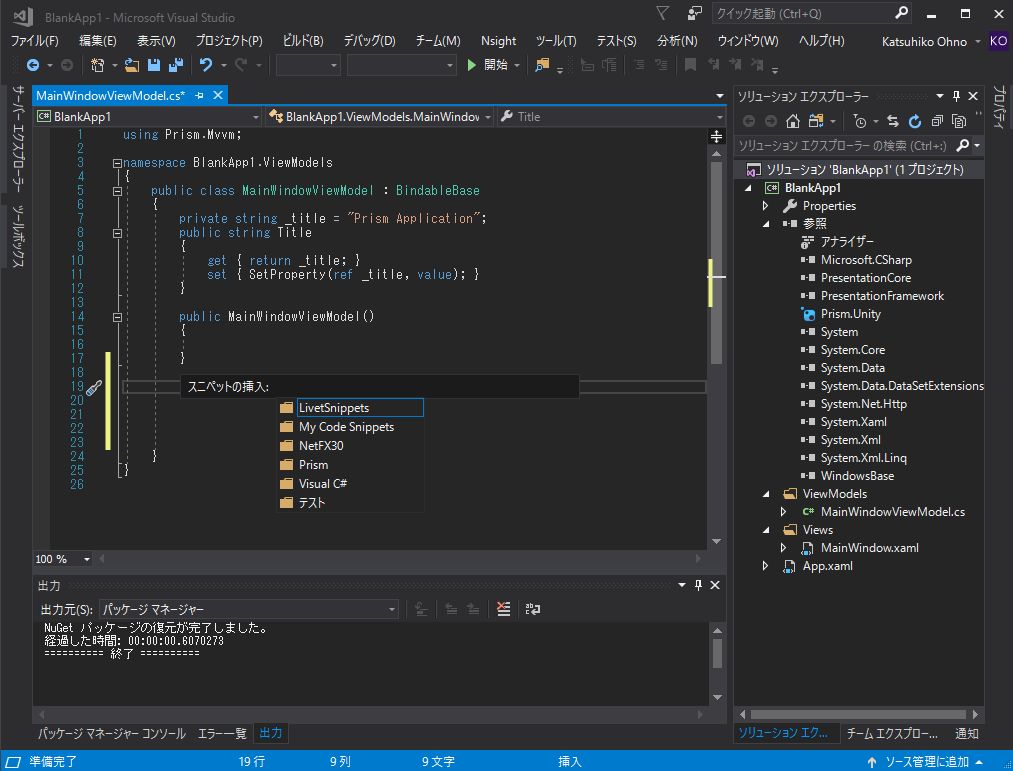The width and height of the screenshot is (1013, 771).
Task: Click the Home icon in Solution Explorer
Action: (x=793, y=121)
